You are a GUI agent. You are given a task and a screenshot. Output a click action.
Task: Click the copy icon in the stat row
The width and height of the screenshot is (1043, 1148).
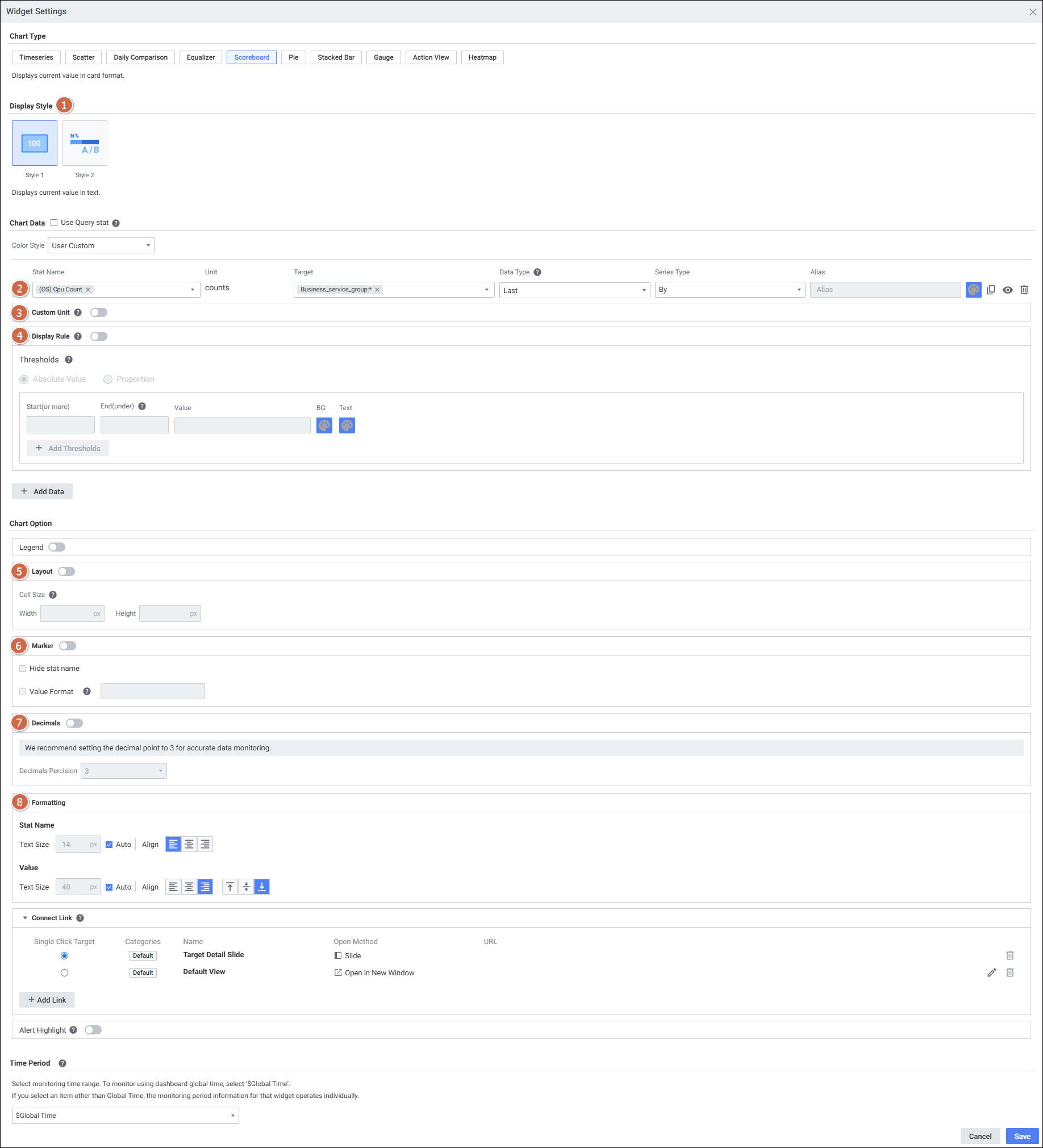pos(991,290)
